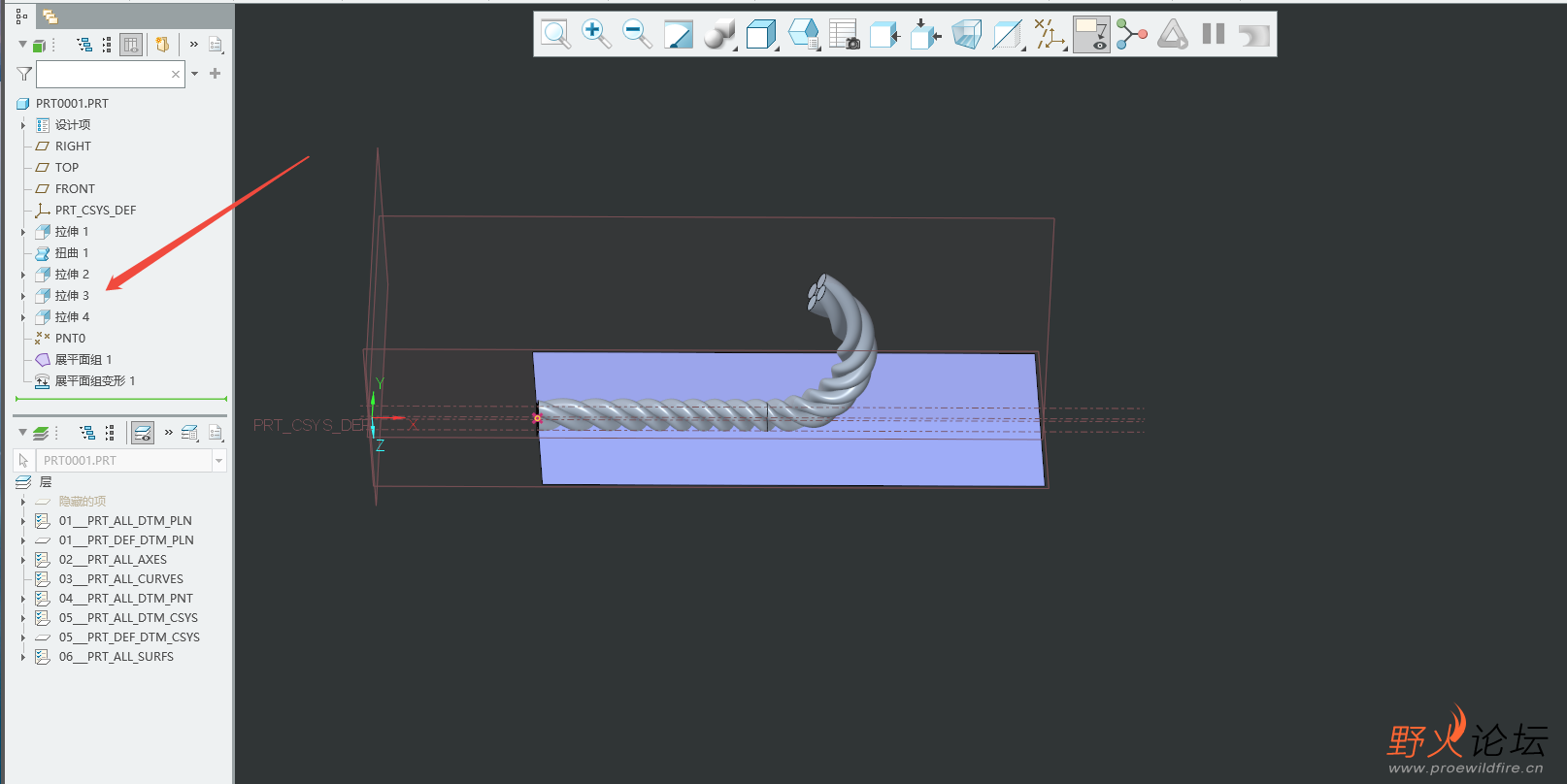Viewport: 1567px width, 784px height.
Task: Click the Perspective view icon
Action: tap(966, 34)
